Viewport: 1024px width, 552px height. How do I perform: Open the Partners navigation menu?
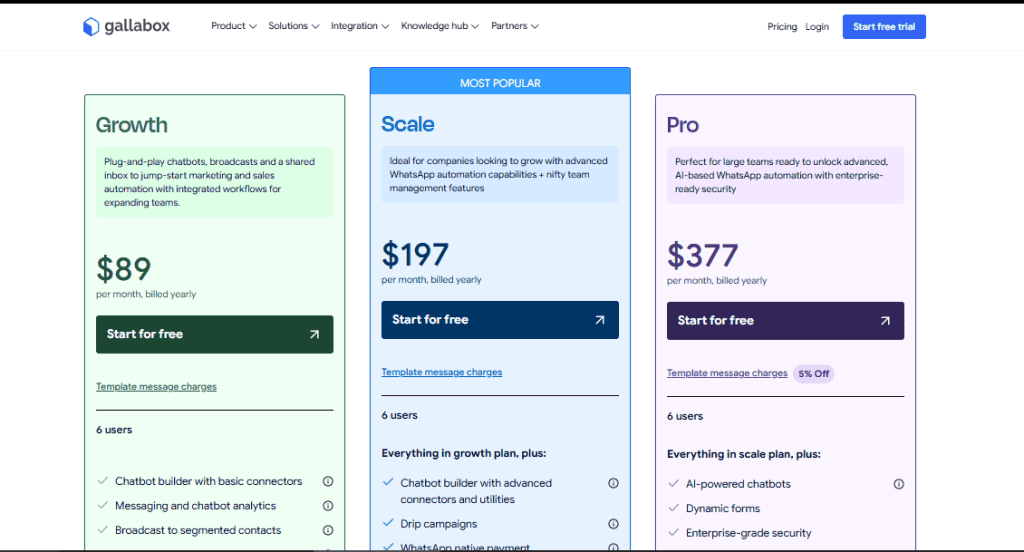515,26
